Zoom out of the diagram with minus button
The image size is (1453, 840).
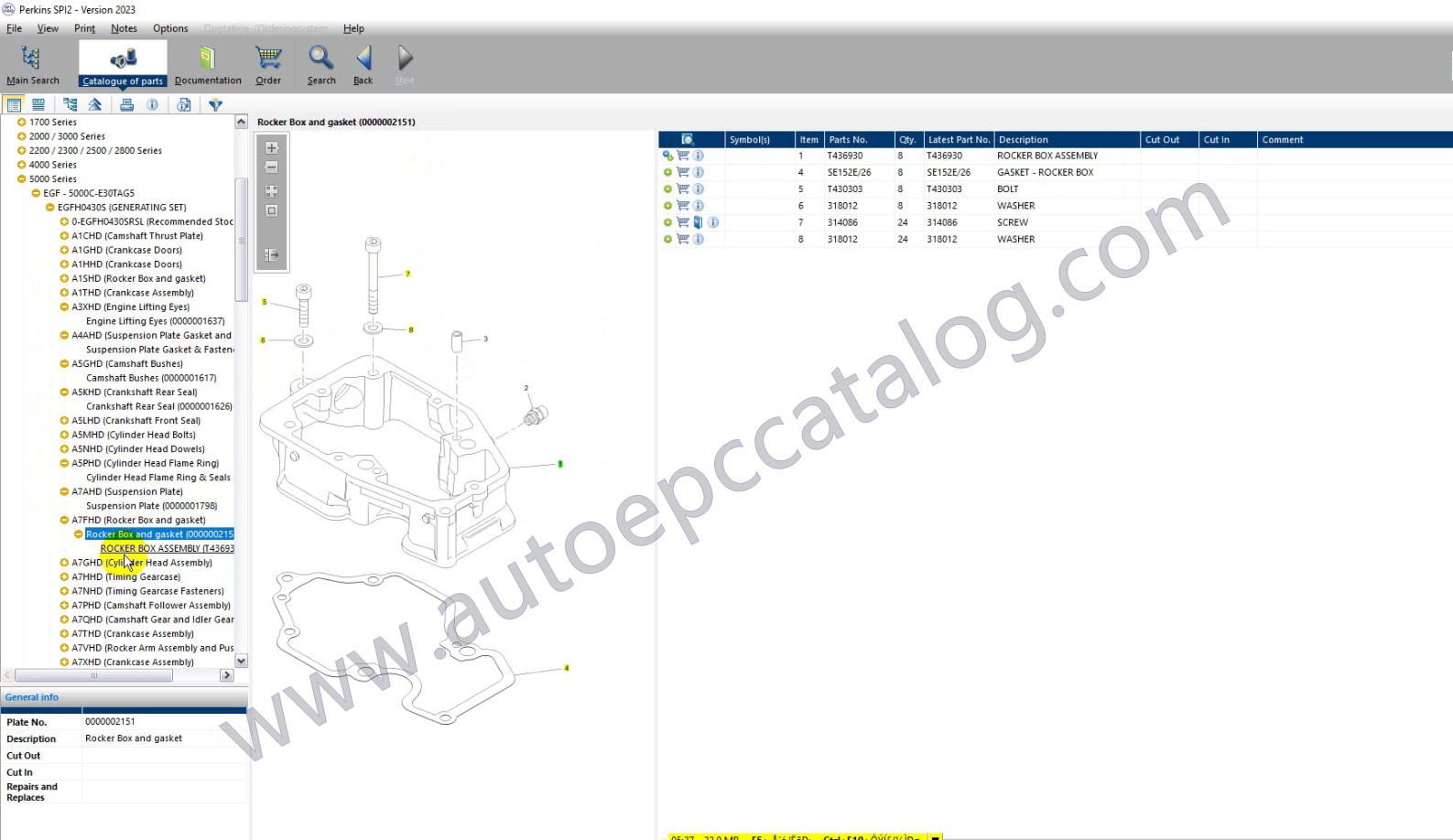pos(271,167)
